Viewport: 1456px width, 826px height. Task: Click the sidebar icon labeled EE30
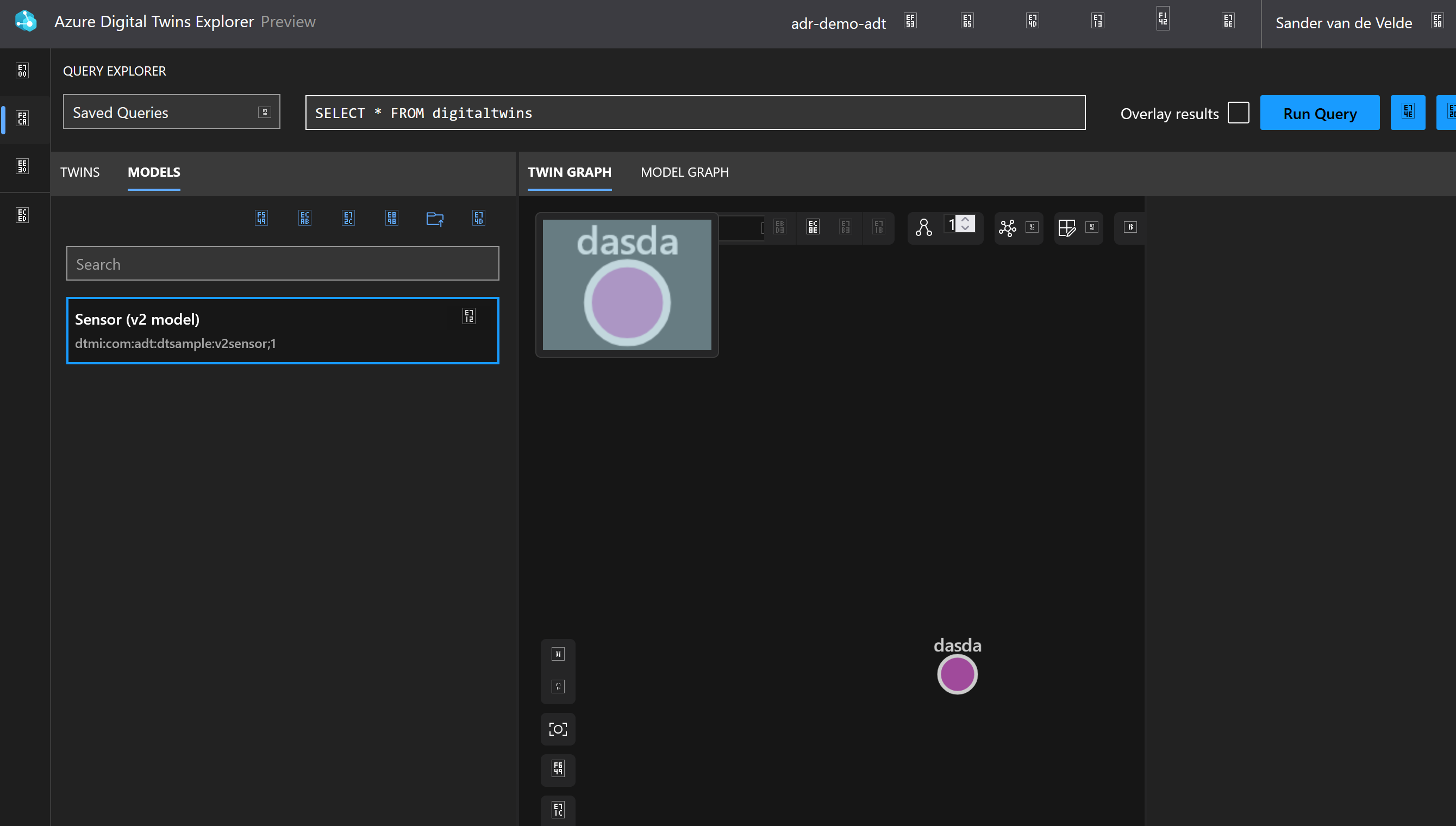22,166
